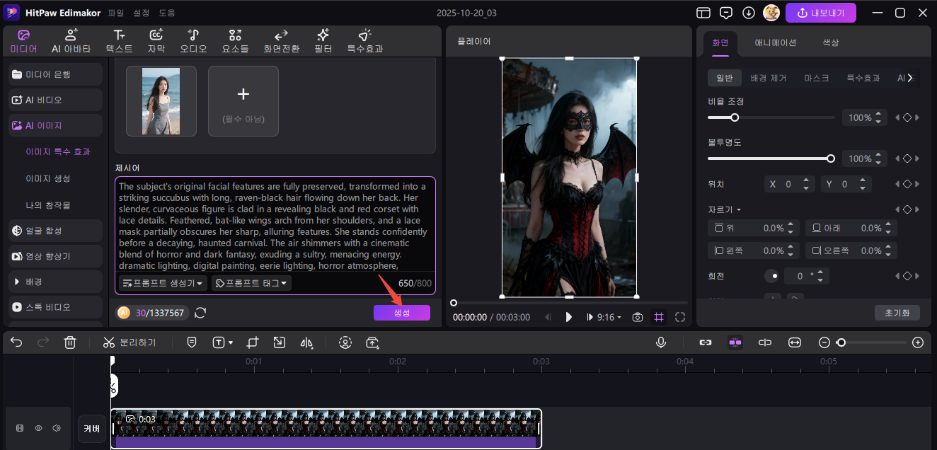Expand the 프롬프트 생성기 dropdown

click(162, 284)
